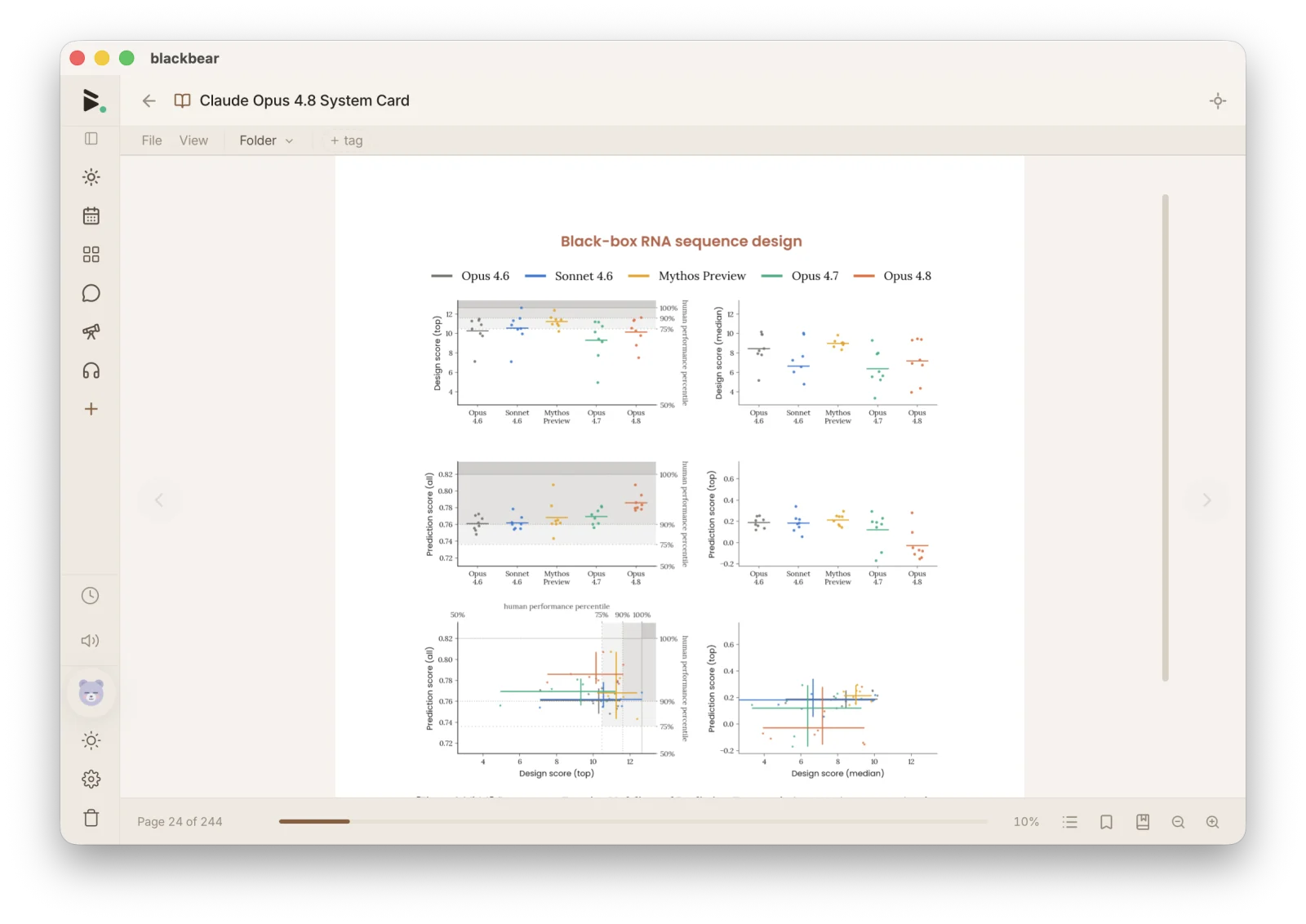Click the 'Page 24 of 244' indicator
The image size is (1306, 924).
(180, 822)
